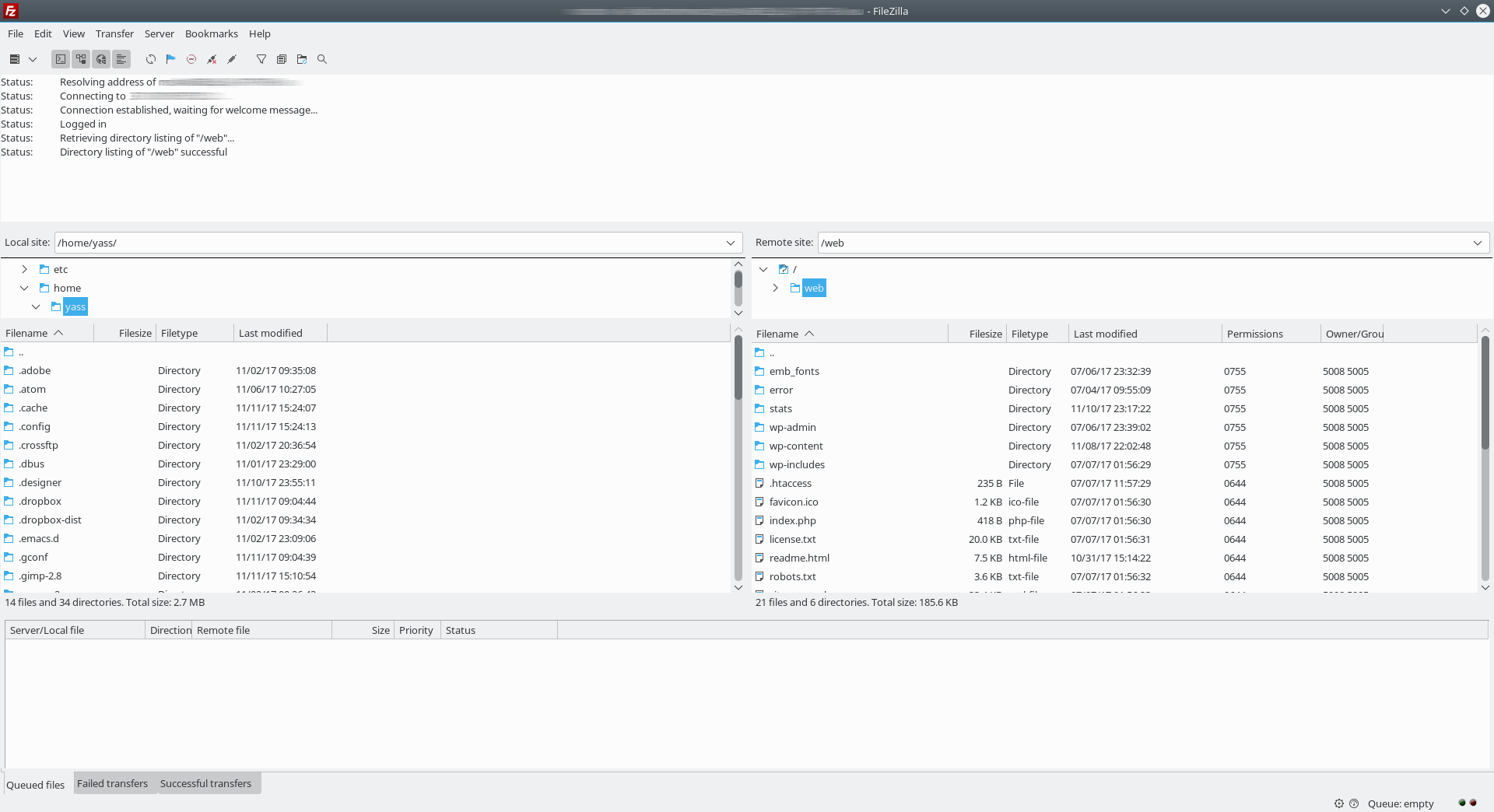The width and height of the screenshot is (1494, 812).
Task: Select the remote favicon.ico file icon
Action: pos(759,502)
